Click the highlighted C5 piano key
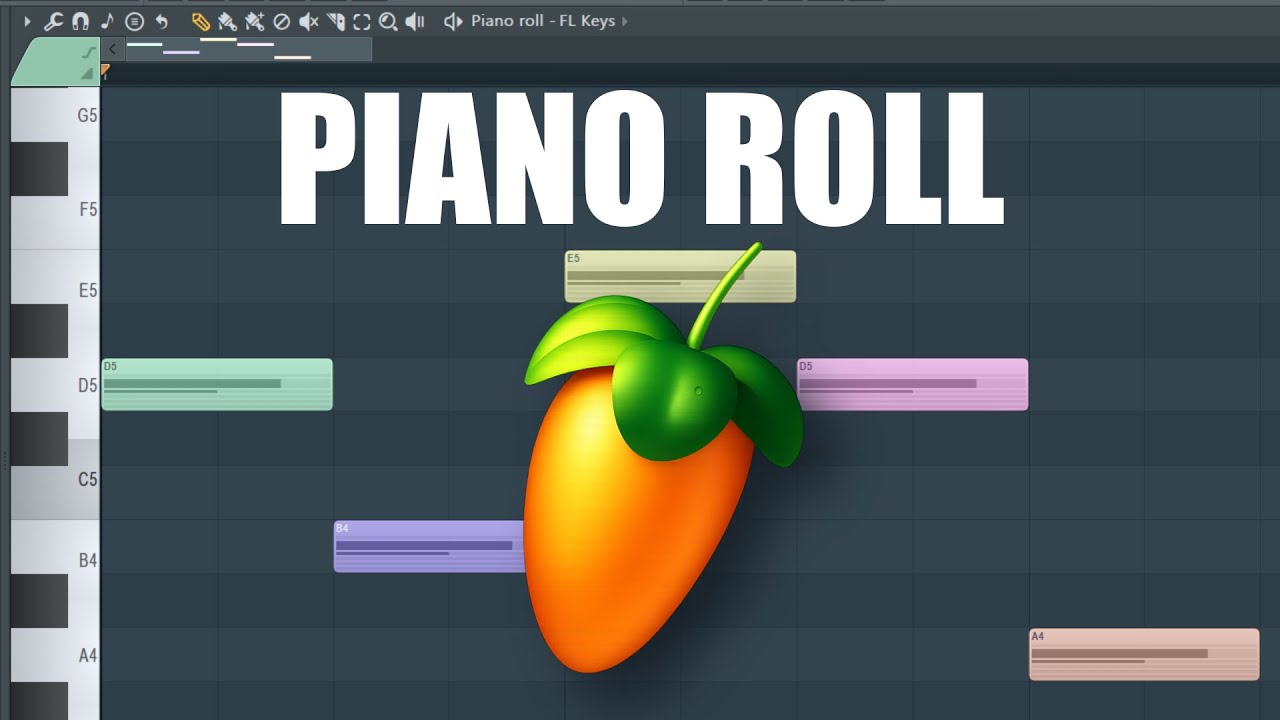 pyautogui.click(x=84, y=479)
